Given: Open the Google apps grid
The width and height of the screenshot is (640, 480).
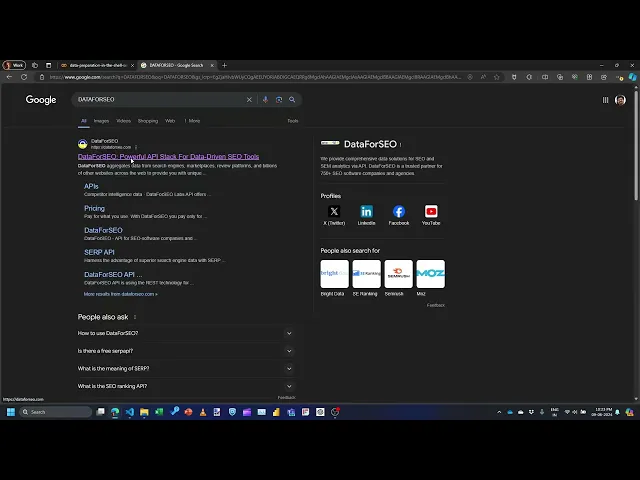Looking at the screenshot, I should click(605, 100).
